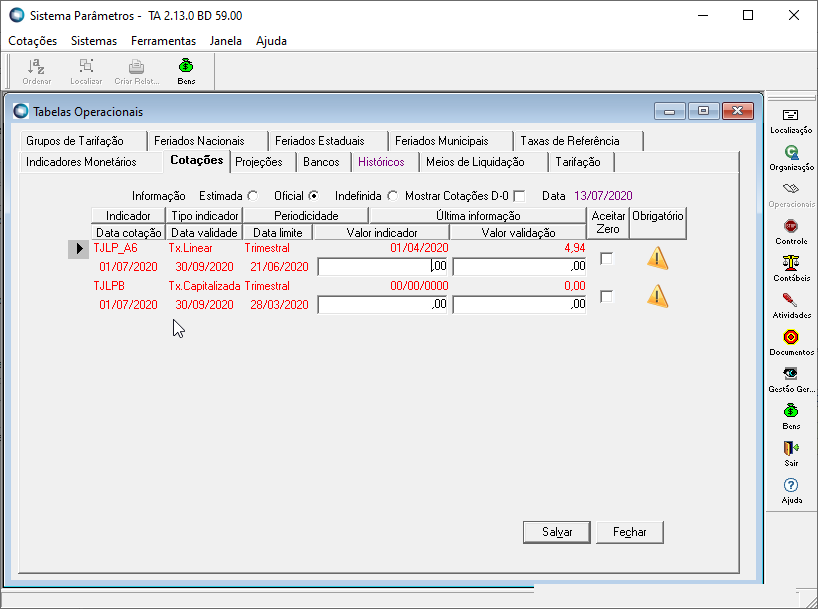The width and height of the screenshot is (818, 609).
Task: Toggle the Mostrar Cotações D-0 checkbox
Action: pyautogui.click(x=519, y=196)
